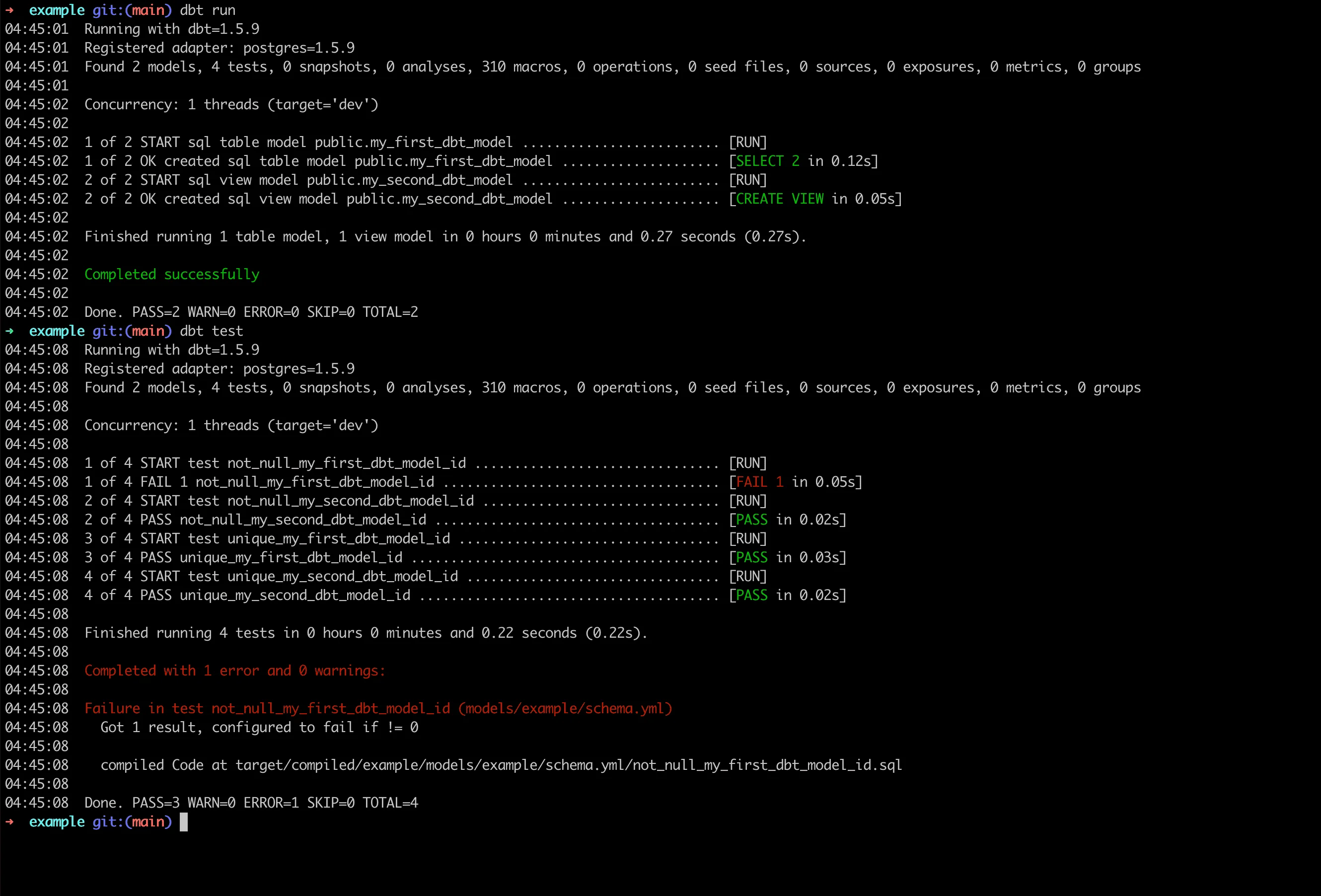Screen dimensions: 1321x896
Task: Click 'Finished running 4 tests' line
Action: point(366,633)
